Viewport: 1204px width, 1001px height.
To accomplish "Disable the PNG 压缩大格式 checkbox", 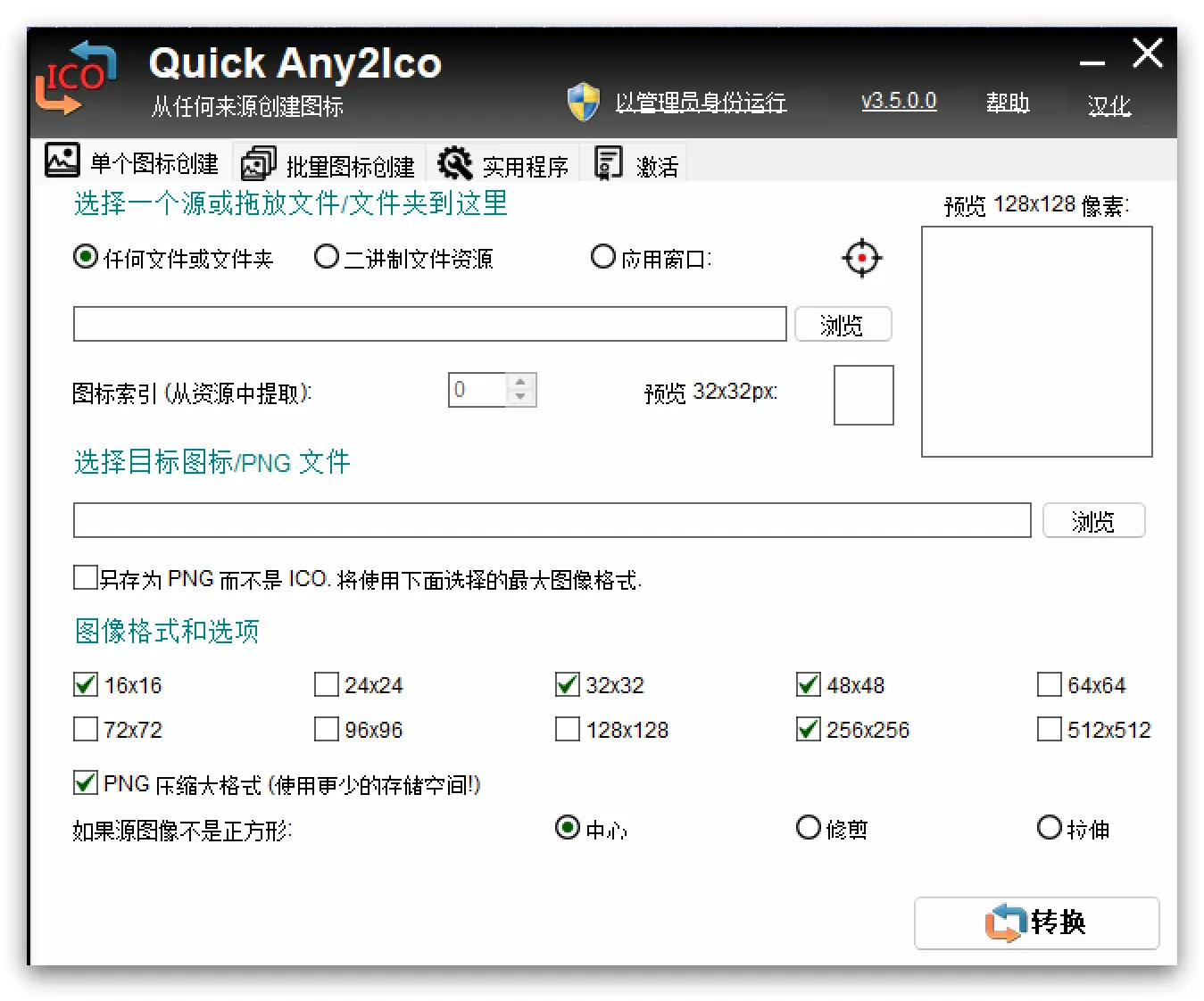I will 86,782.
